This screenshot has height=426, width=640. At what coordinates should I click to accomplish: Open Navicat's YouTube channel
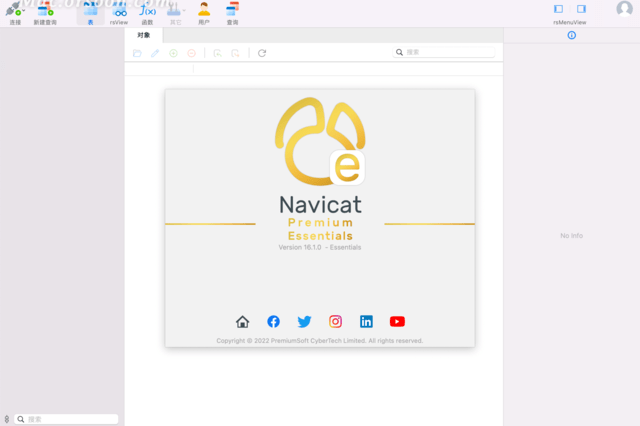[397, 322]
